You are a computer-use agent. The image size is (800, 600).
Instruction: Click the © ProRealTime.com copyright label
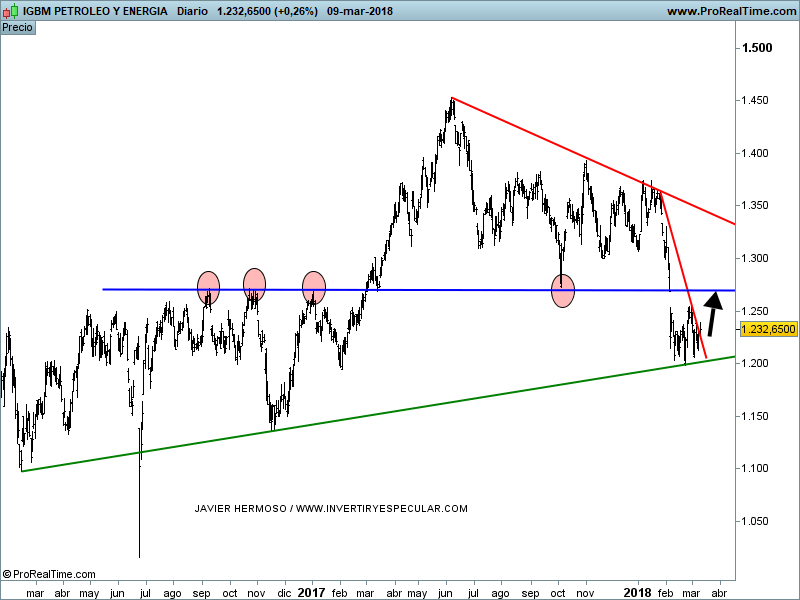49,574
